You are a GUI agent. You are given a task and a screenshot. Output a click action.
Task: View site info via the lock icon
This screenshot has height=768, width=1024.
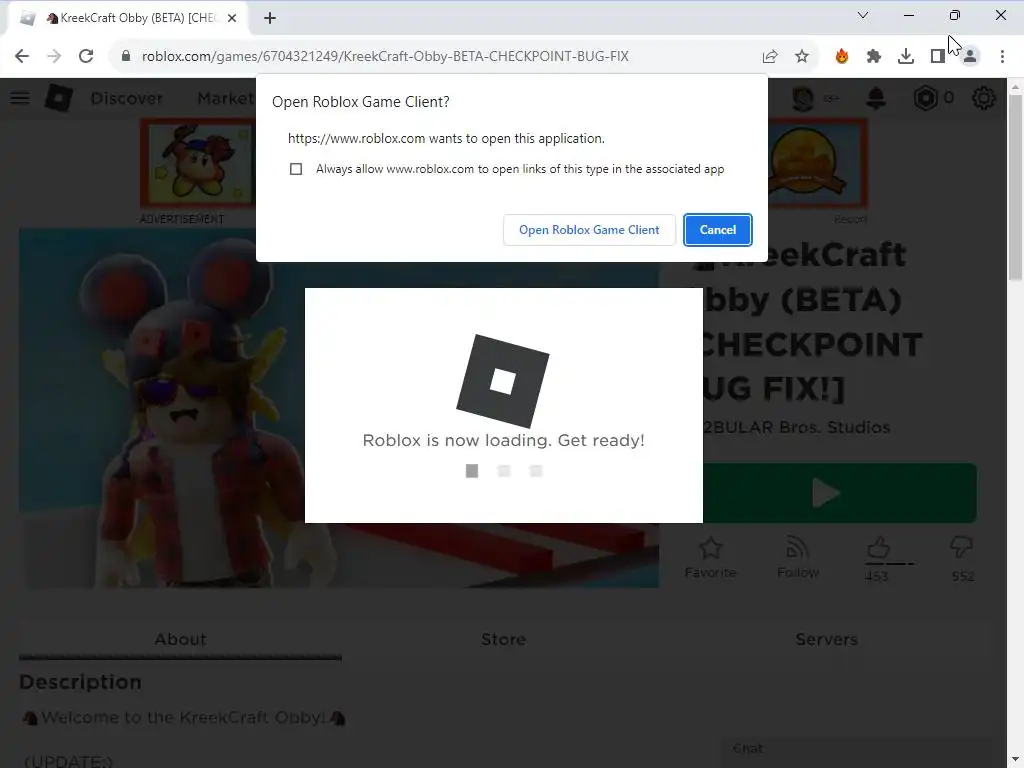click(x=126, y=56)
